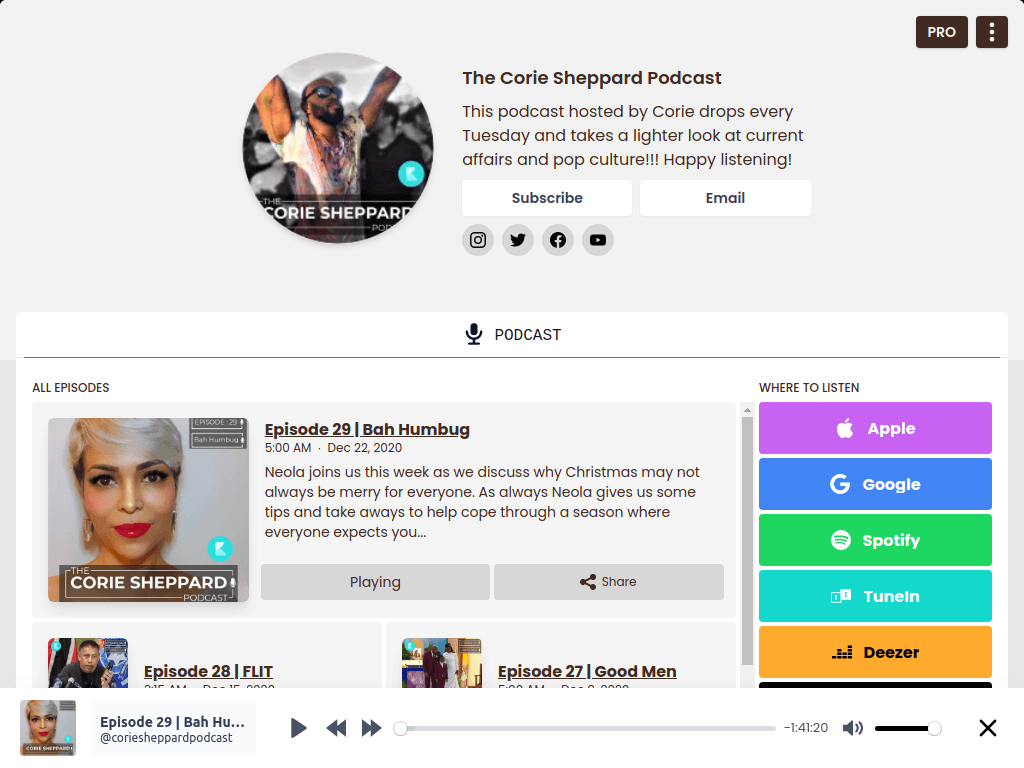The height and width of the screenshot is (768, 1024).
Task: Rewind the episode in the player
Action: click(336, 728)
